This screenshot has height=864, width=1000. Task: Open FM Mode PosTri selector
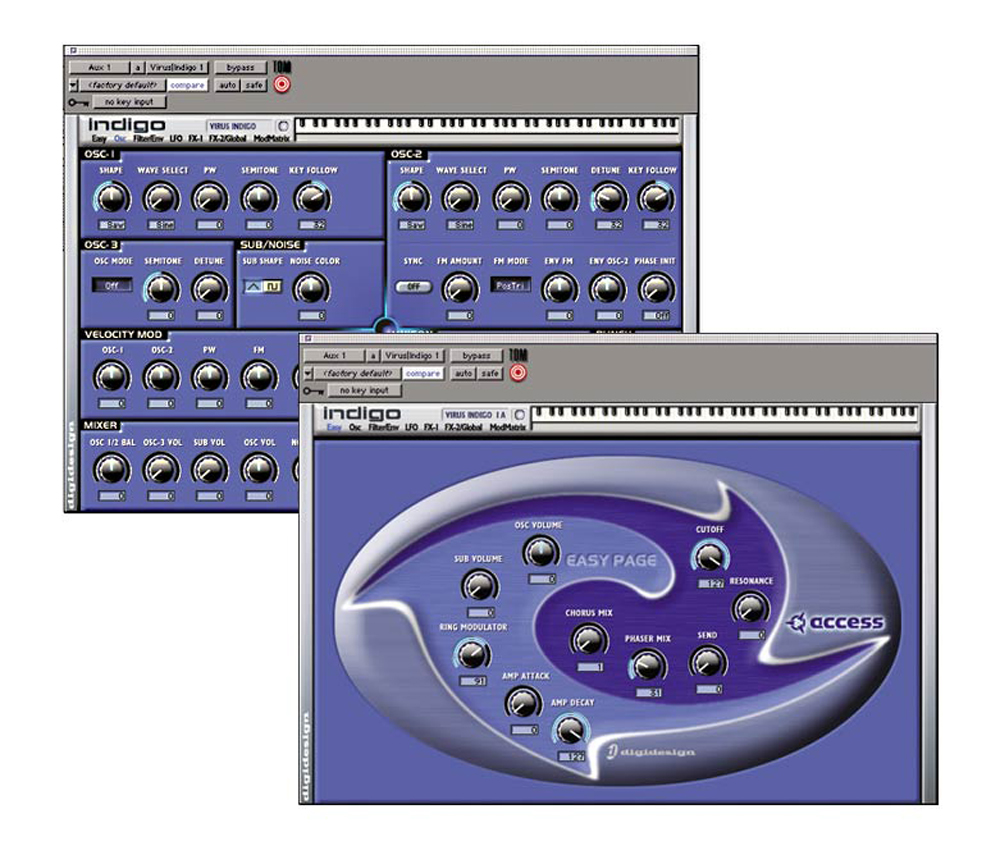pos(510,285)
